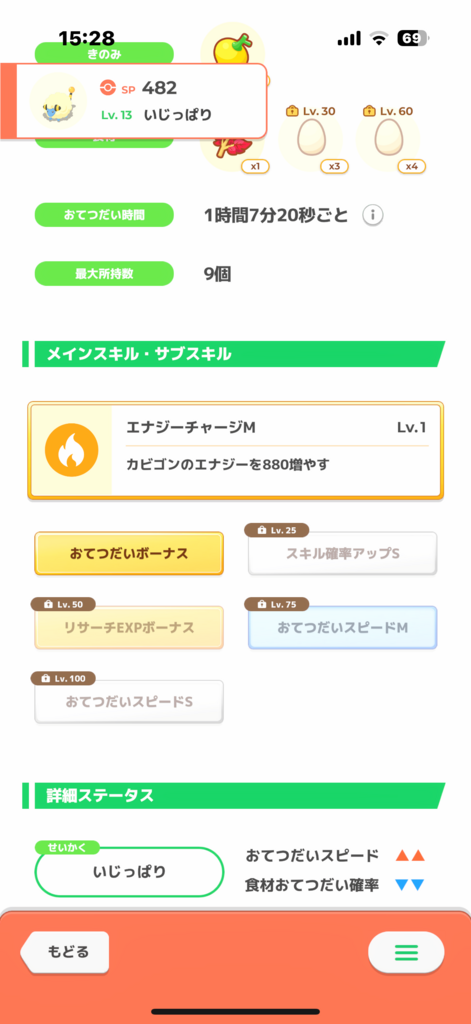The width and height of the screenshot is (471, 1024).
Task: Open the エナジーチャージM main skill card
Action: point(235,451)
